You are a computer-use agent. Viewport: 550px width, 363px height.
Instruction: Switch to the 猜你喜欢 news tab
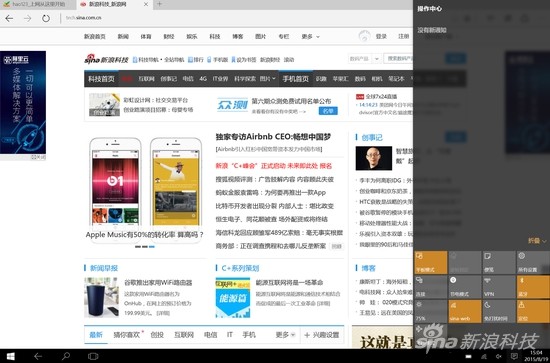[127, 335]
